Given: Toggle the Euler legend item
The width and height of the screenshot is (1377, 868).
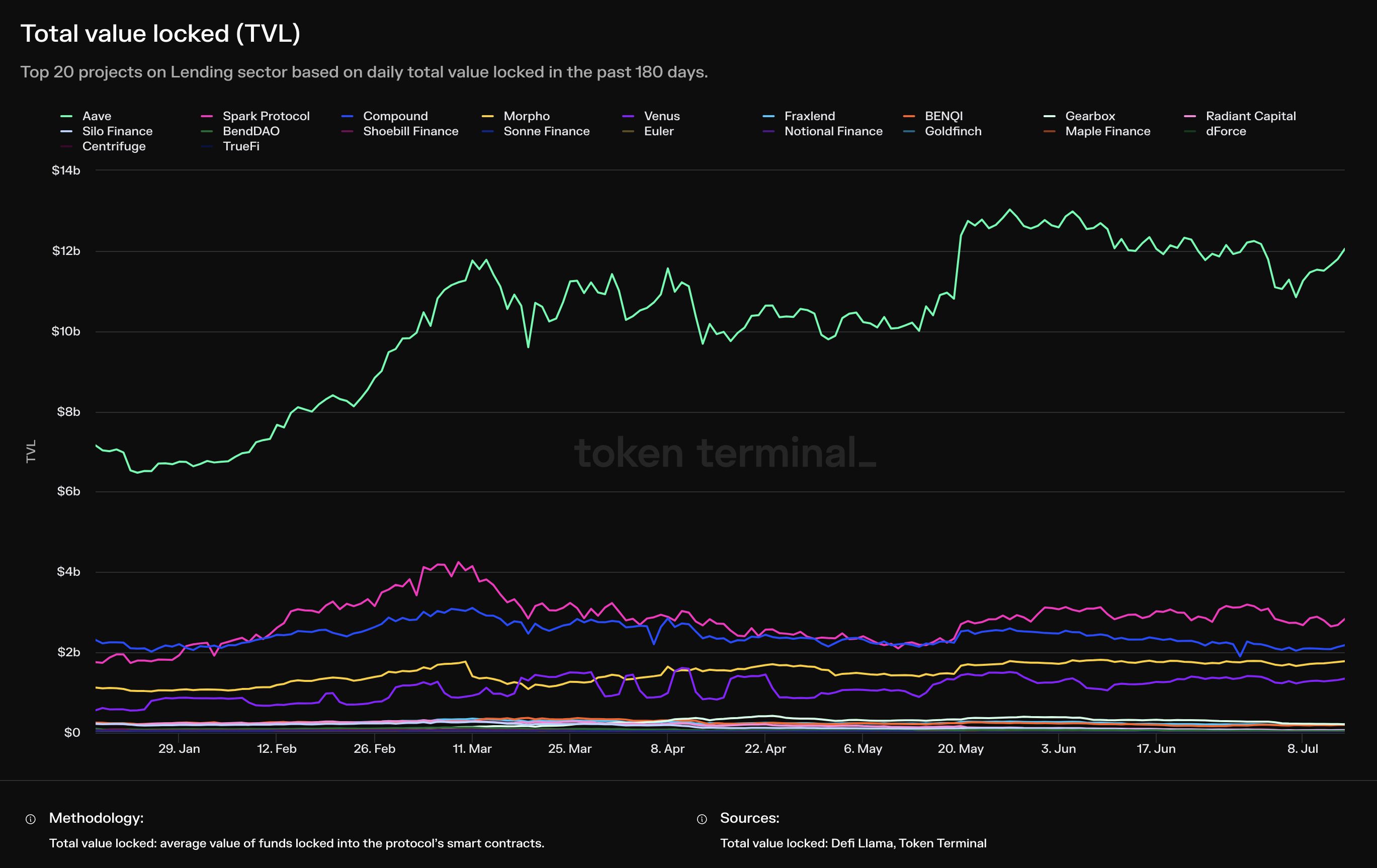Looking at the screenshot, I should [658, 132].
